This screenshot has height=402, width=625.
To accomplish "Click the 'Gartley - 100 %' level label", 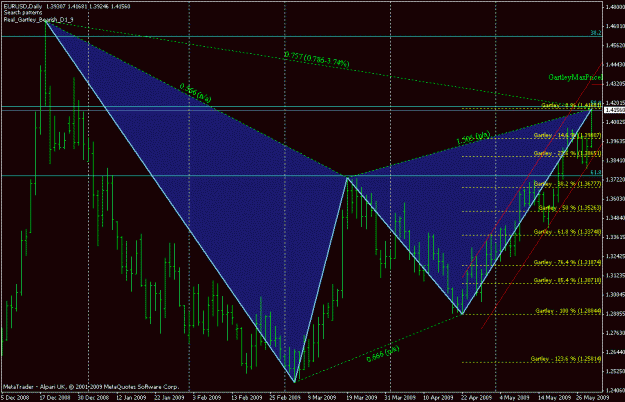I will pyautogui.click(x=568, y=310).
